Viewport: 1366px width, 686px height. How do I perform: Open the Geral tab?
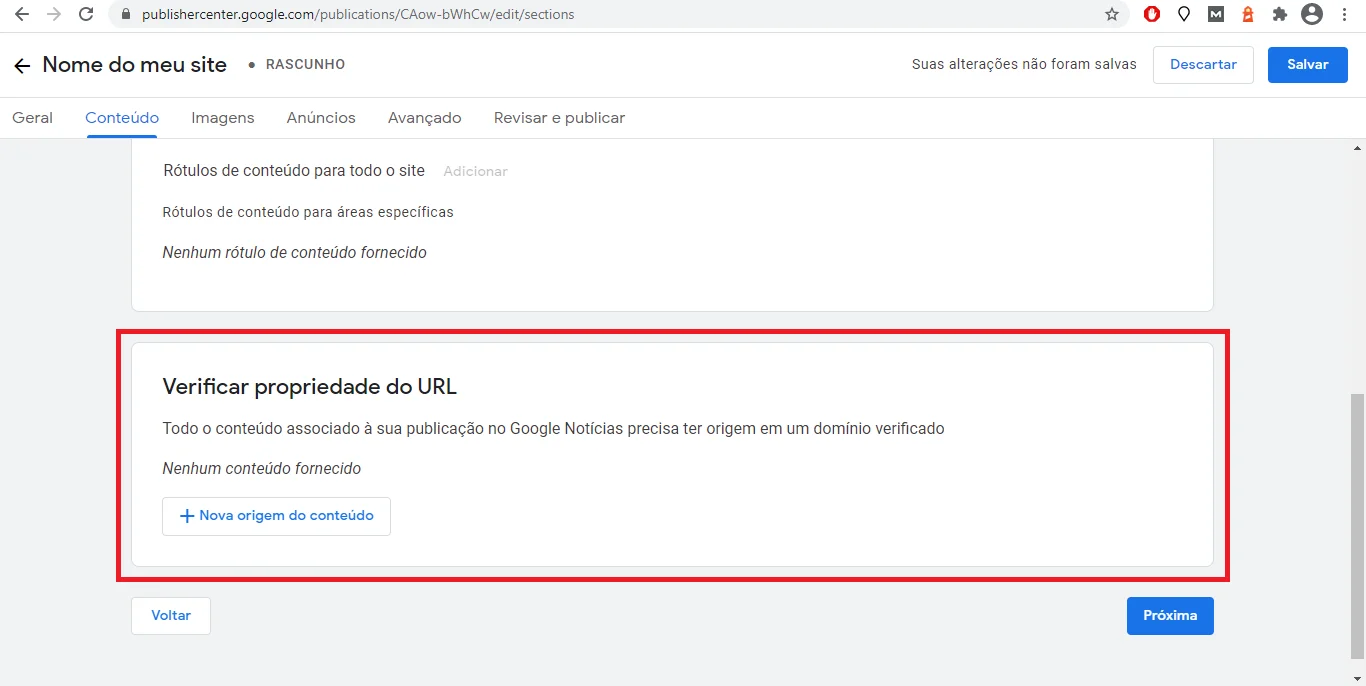point(32,118)
